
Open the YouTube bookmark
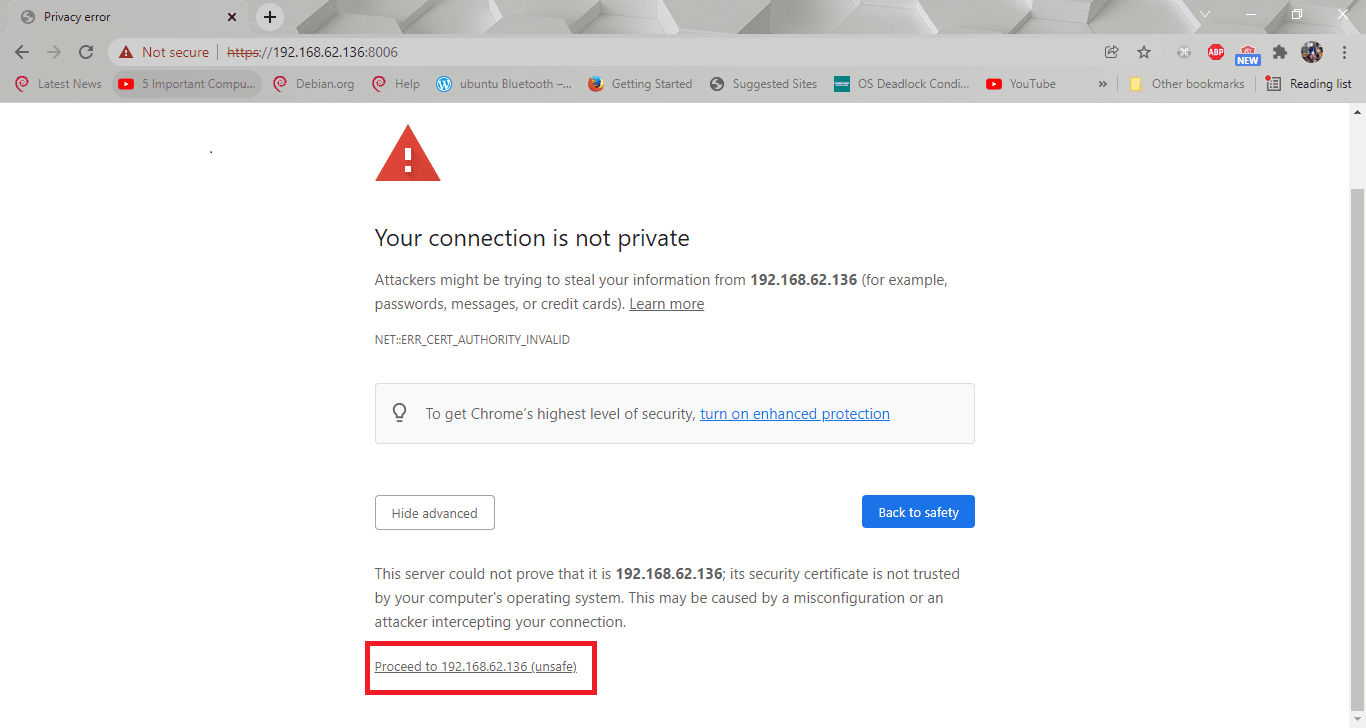1021,84
